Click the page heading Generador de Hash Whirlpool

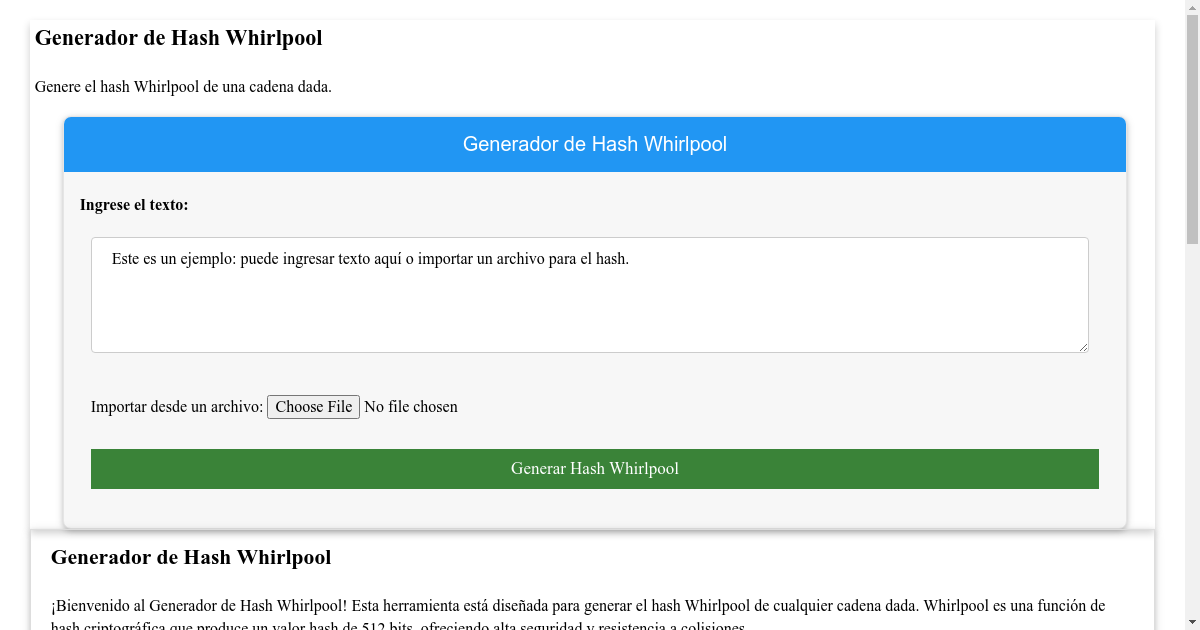(178, 38)
